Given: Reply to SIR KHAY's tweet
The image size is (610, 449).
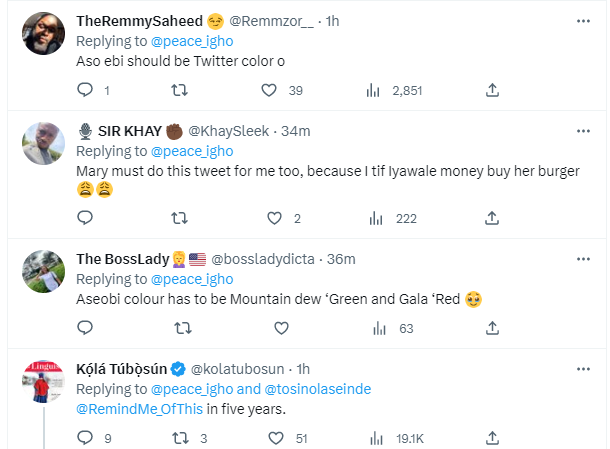Looking at the screenshot, I should pos(85,218).
